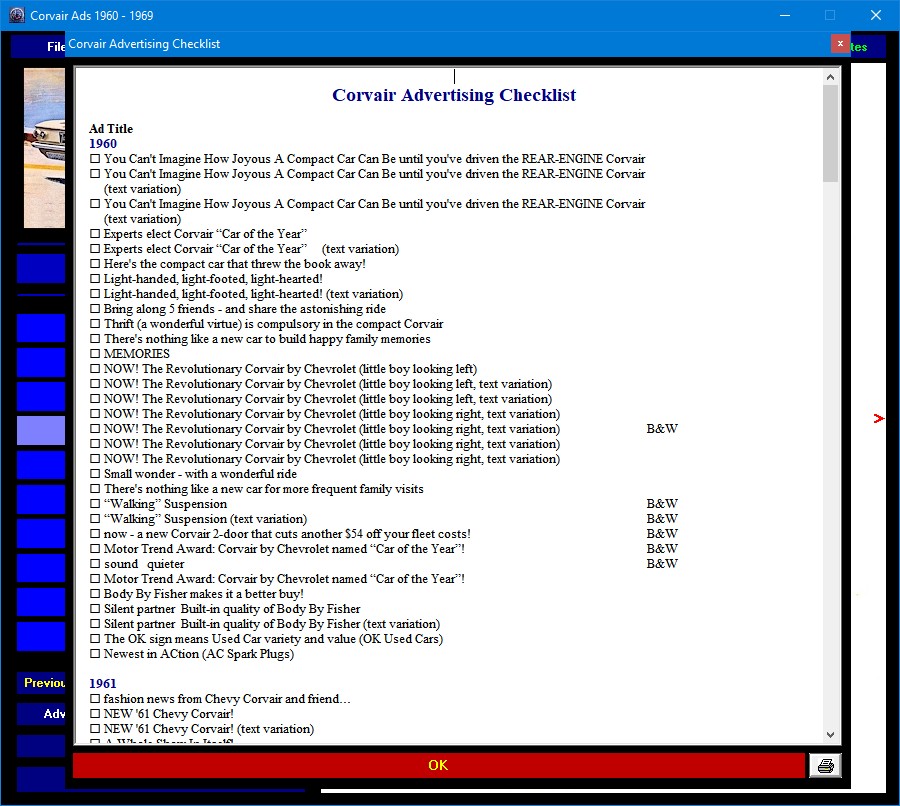Click scrollbar down arrow in checklist

830,734
